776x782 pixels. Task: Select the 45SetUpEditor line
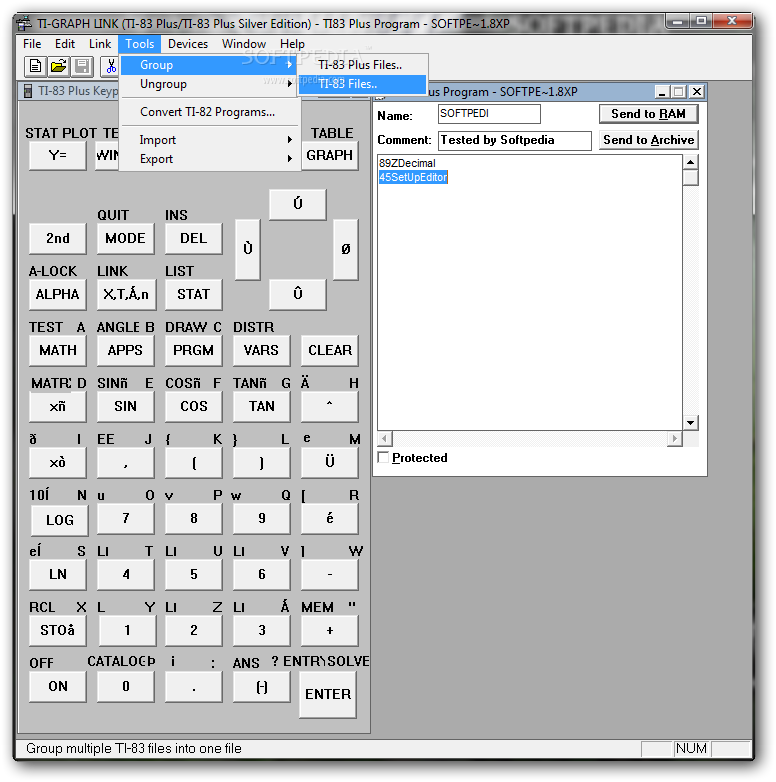click(x=413, y=177)
